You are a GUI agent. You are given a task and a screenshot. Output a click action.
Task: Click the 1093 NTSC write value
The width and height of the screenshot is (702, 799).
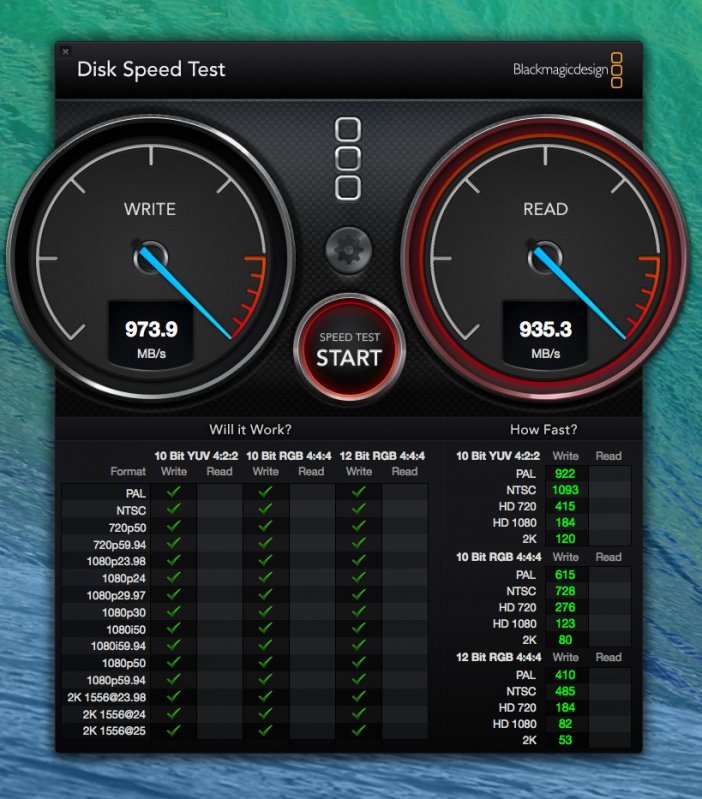[x=565, y=490]
